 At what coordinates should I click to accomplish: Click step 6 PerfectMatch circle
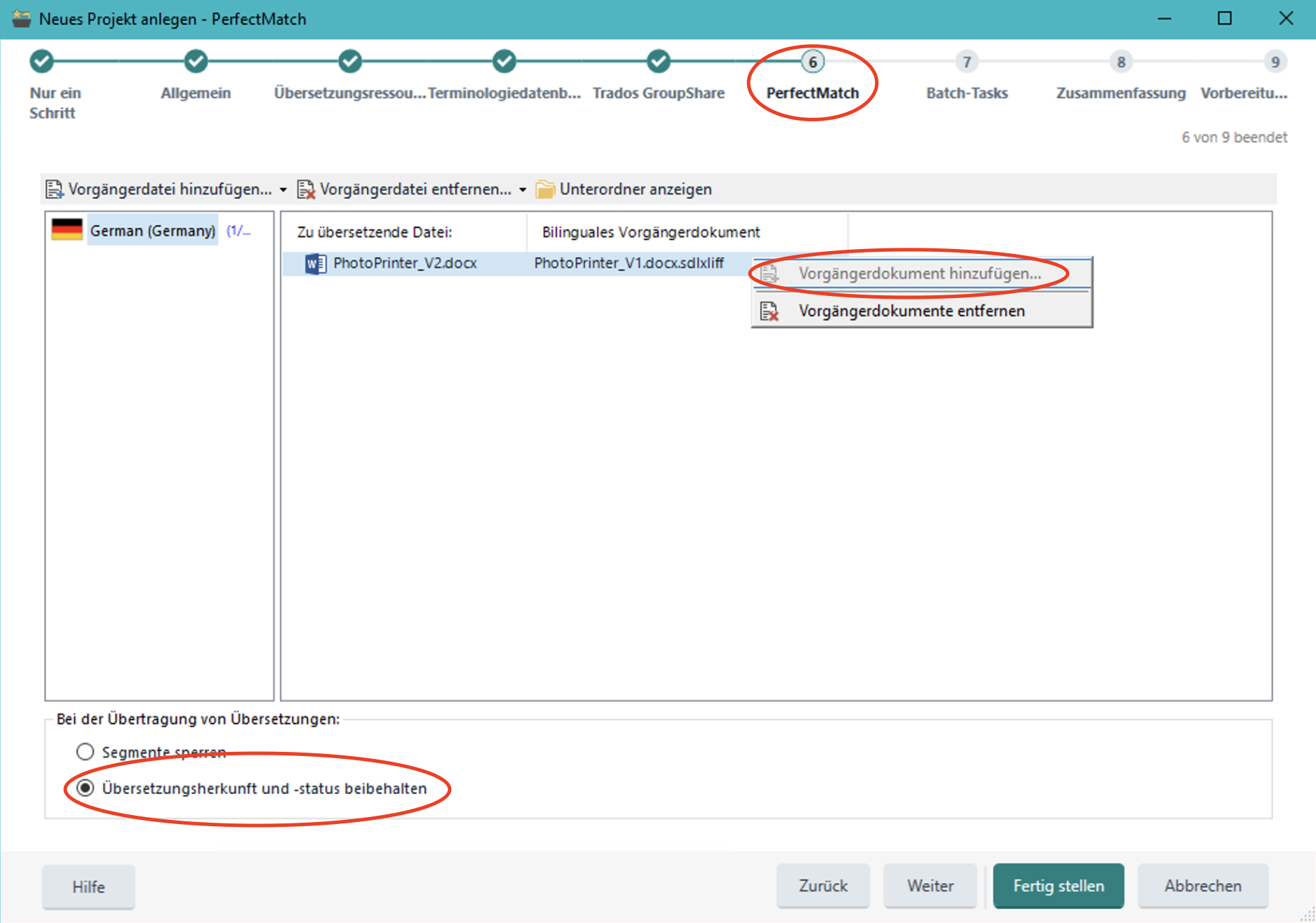click(x=812, y=62)
